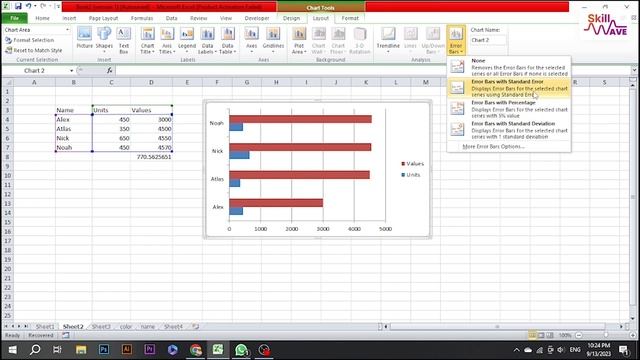Screen dimensions: 640x360
Task: Click the insert new worksheet icon
Action: coord(196,327)
